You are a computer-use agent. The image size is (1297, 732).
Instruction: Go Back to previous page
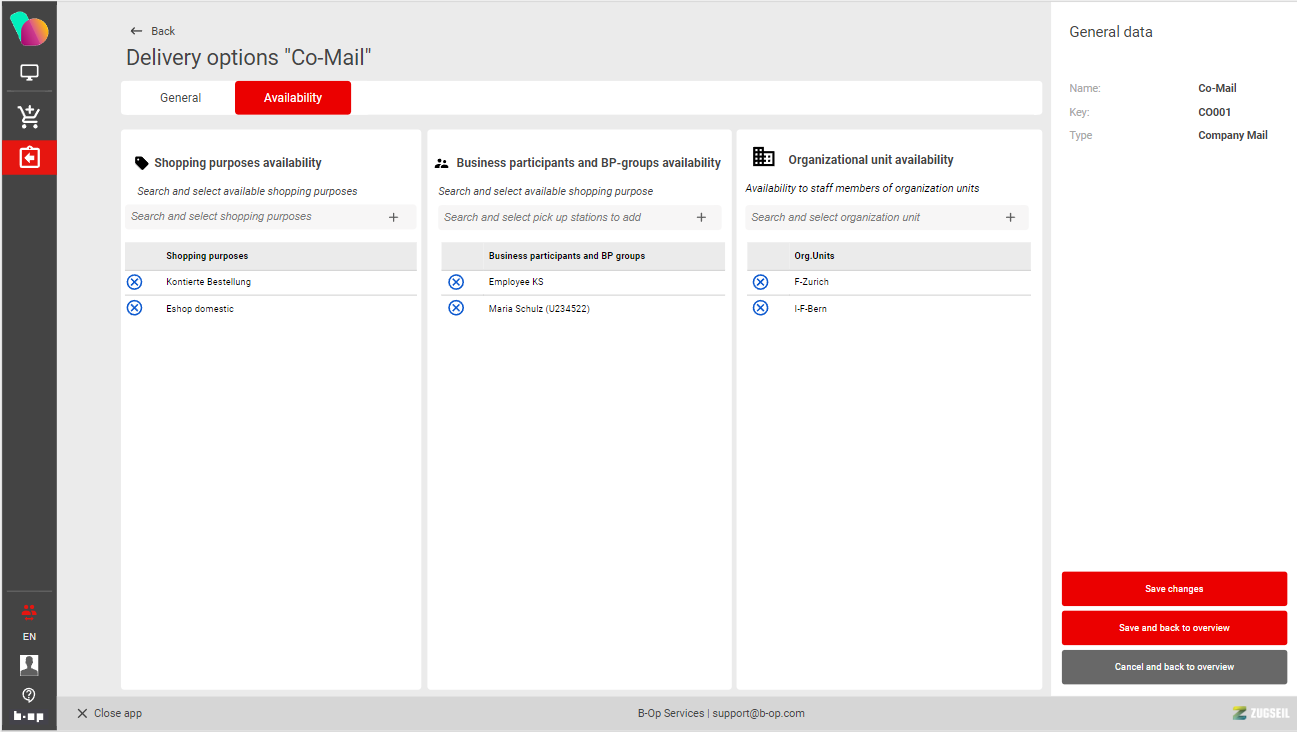(153, 31)
